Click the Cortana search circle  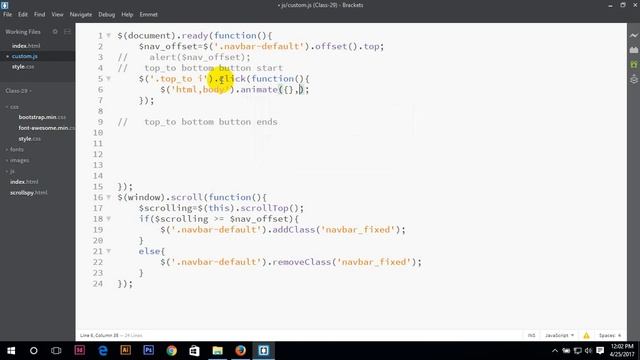coord(33,351)
